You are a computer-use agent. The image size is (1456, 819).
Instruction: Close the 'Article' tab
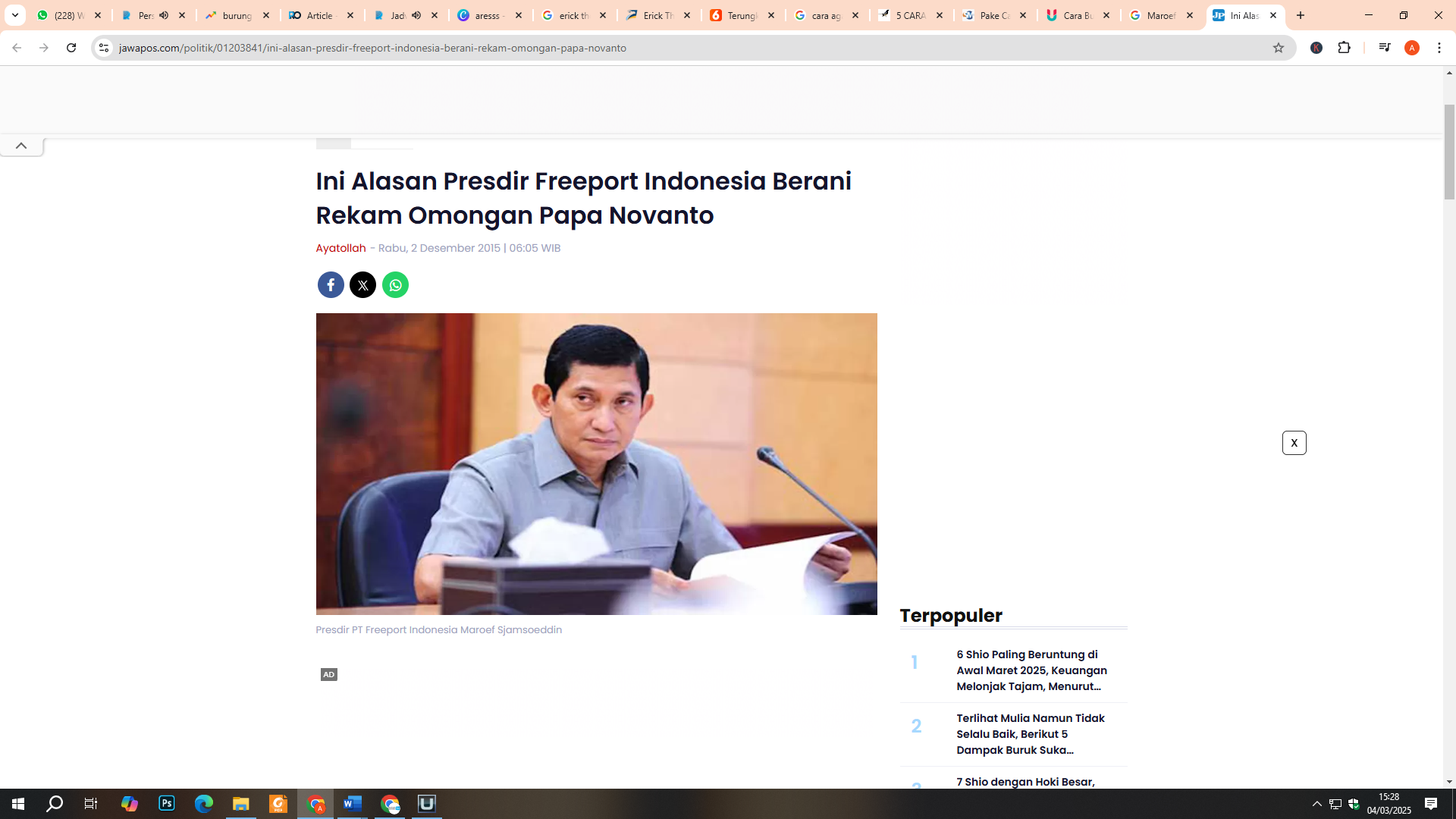click(x=350, y=15)
